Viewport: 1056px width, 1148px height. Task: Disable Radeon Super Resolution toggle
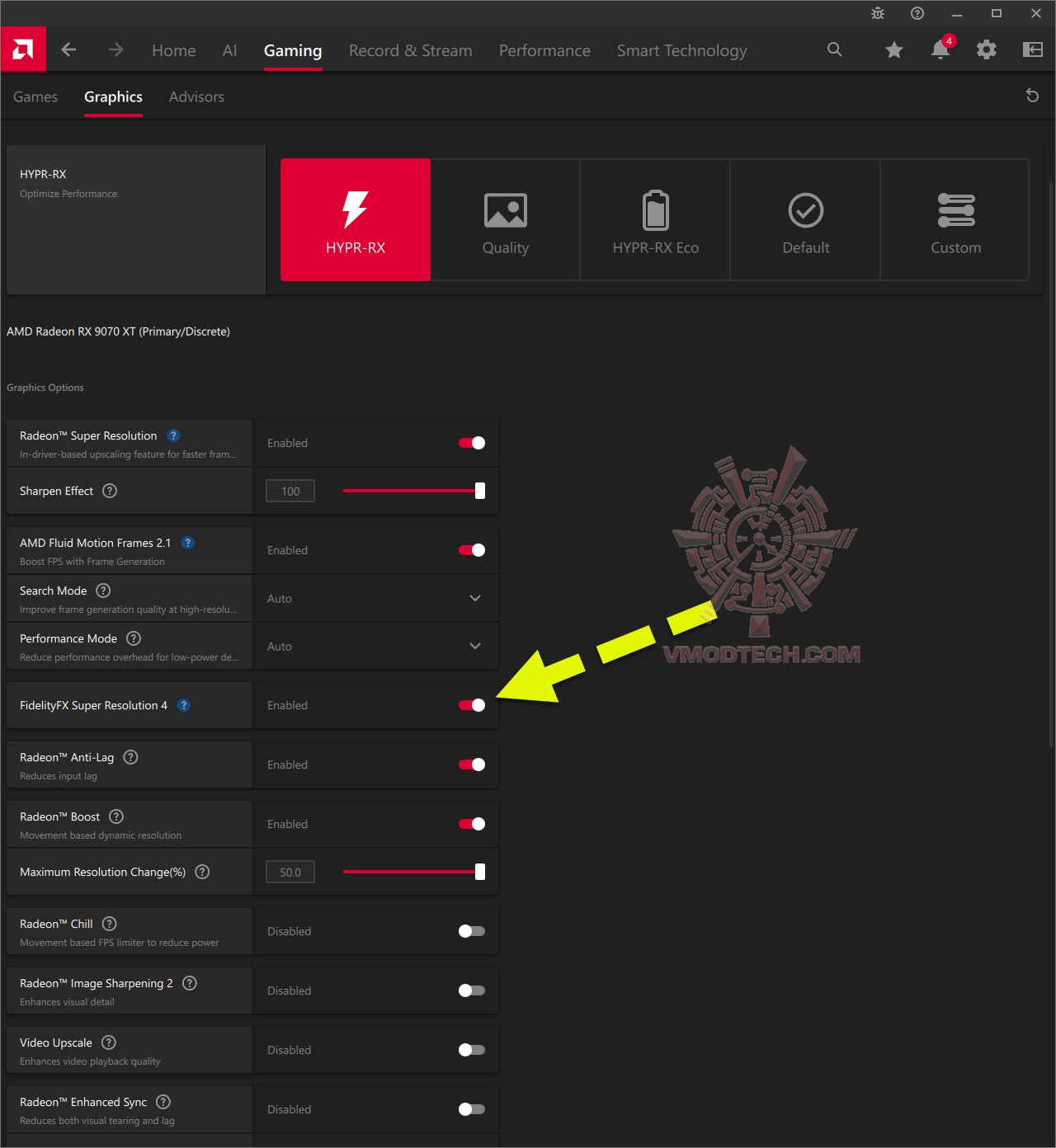pyautogui.click(x=472, y=443)
